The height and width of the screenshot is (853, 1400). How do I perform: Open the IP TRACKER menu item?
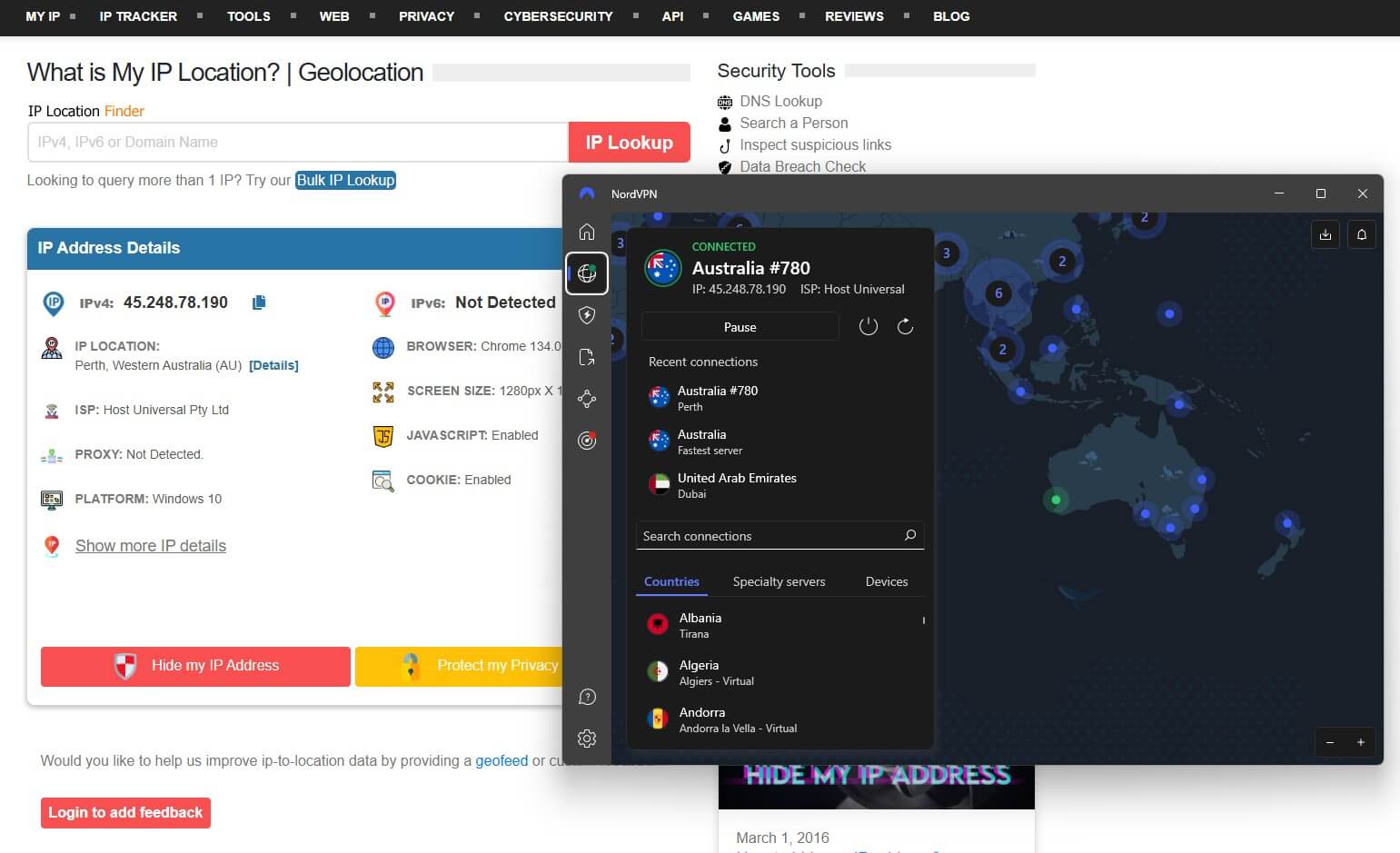138,16
